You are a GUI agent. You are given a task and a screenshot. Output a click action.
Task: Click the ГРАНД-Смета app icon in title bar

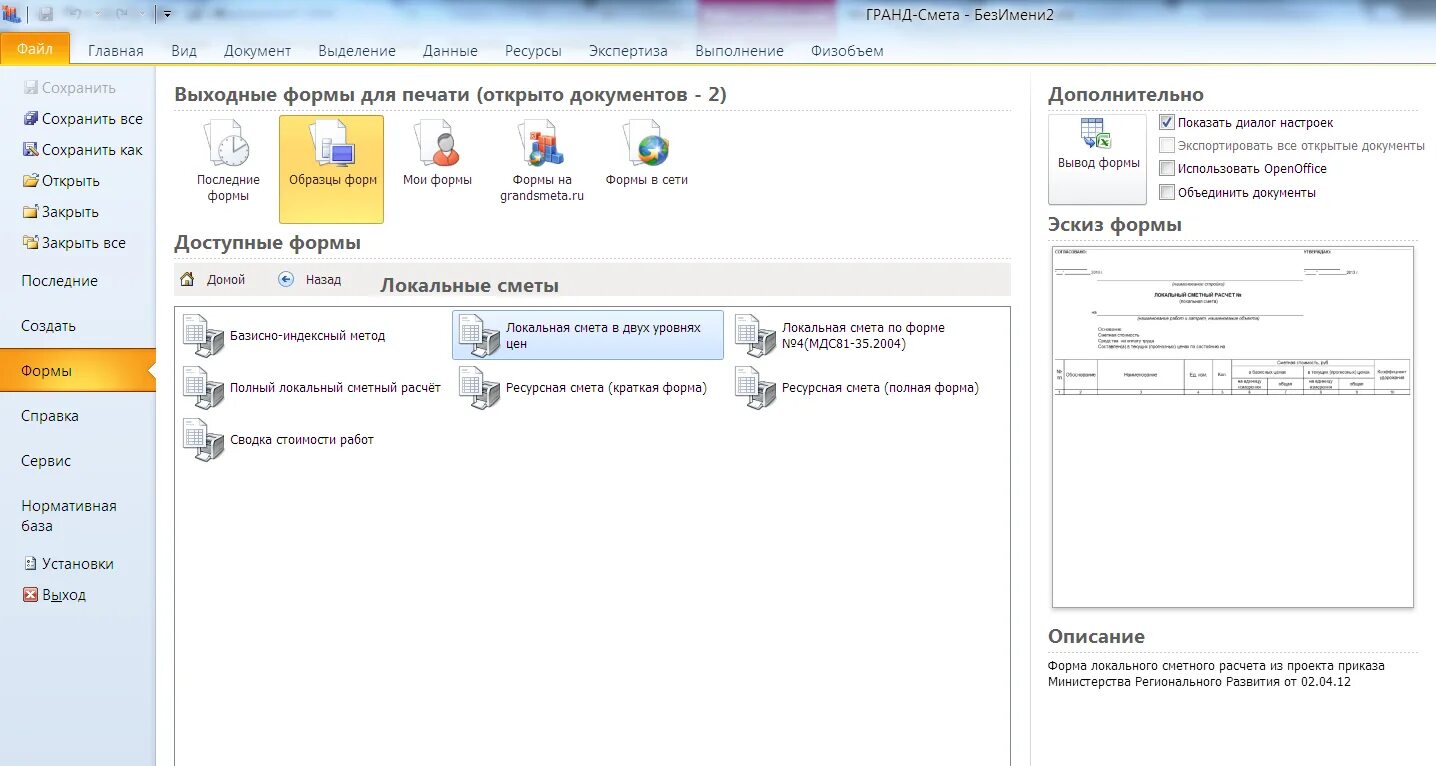point(11,14)
